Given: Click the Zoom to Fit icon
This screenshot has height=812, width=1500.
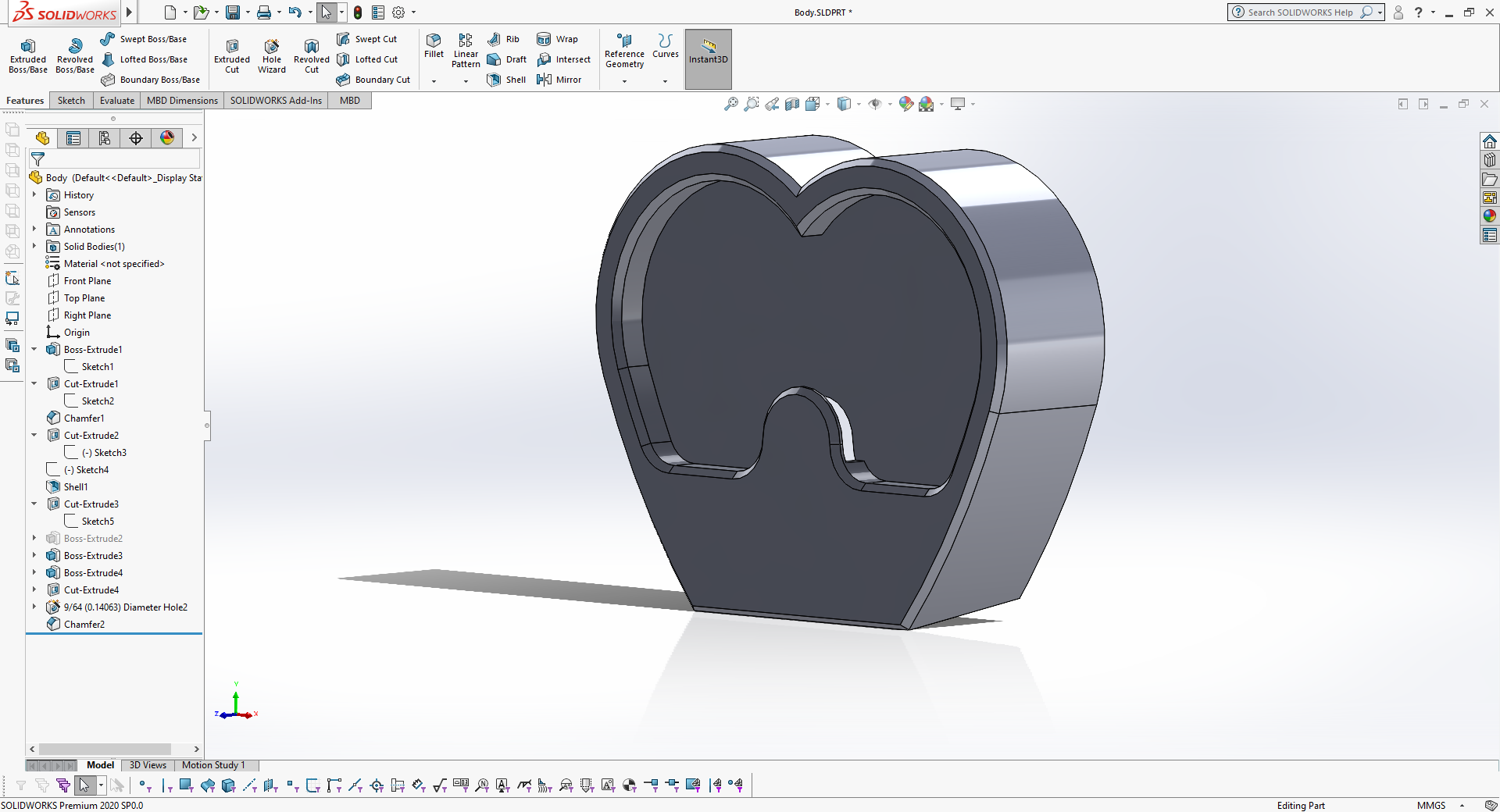Looking at the screenshot, I should tap(731, 104).
